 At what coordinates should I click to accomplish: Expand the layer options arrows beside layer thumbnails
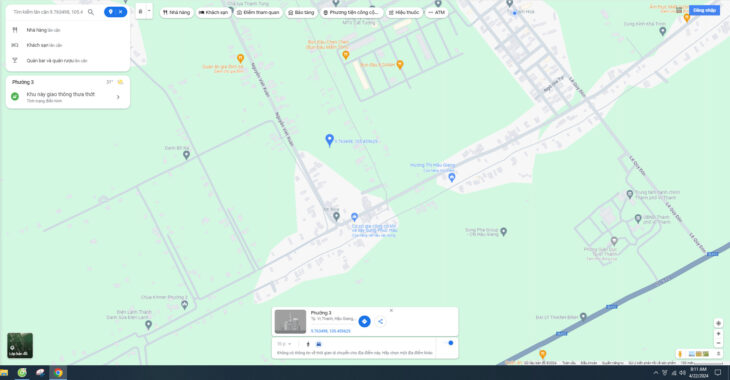coord(718,354)
